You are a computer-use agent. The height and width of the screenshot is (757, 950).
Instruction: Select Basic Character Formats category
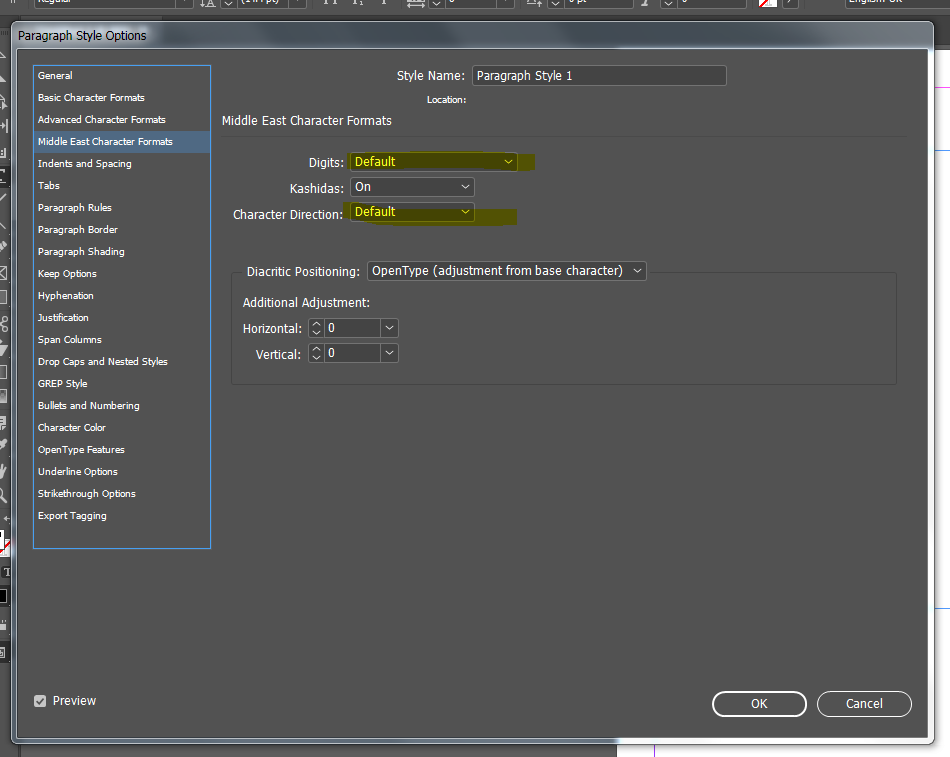tap(122, 98)
